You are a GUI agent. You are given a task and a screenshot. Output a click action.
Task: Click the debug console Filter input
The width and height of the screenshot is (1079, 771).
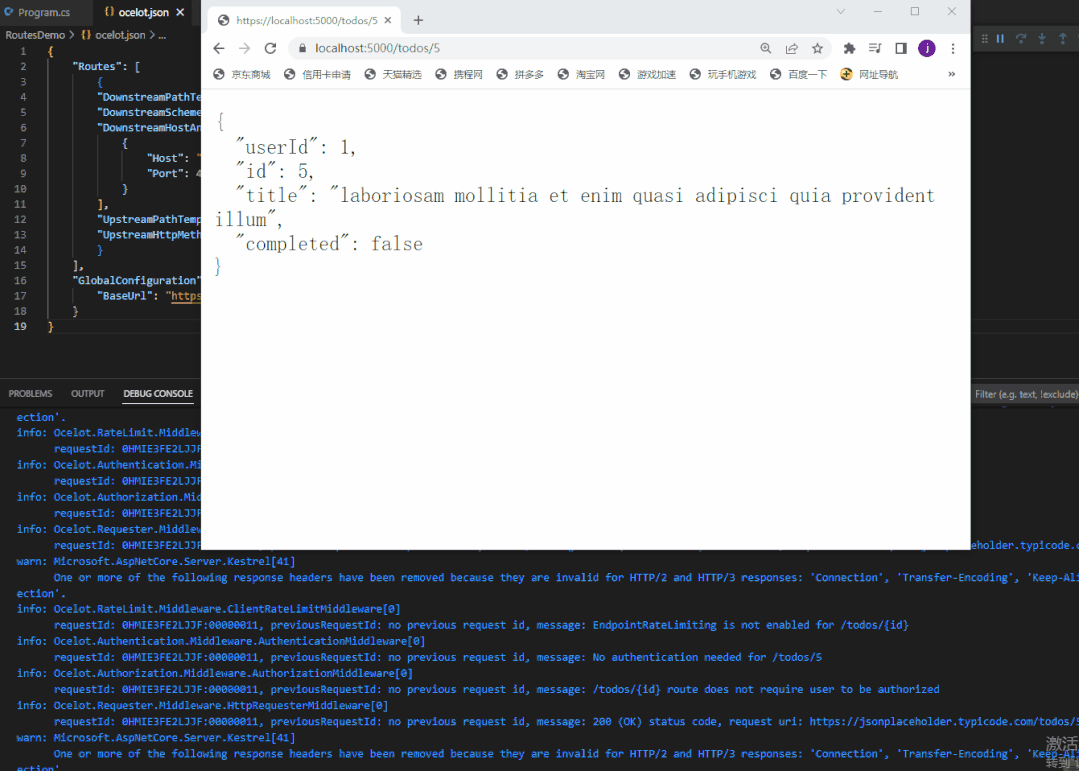1025,394
